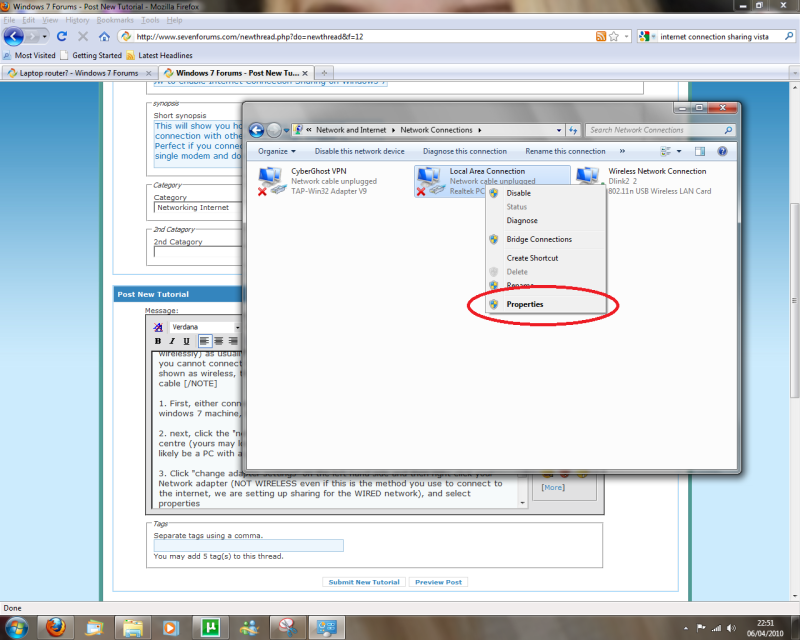This screenshot has height=640, width=800.
Task: Click the Preview Post button
Action: tap(438, 582)
